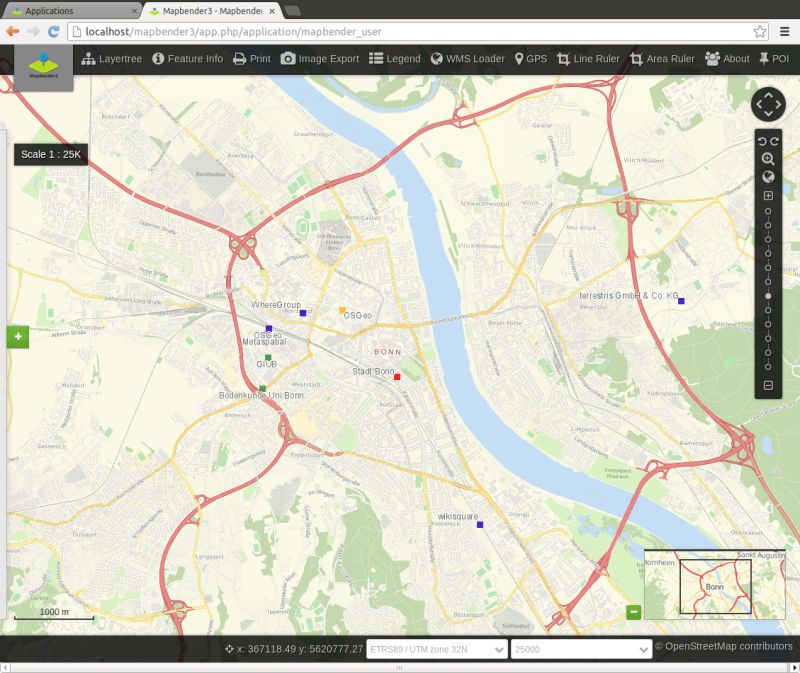Screen dimensions: 800x673
Task: Open the ETRS89 / UTM zone 32N projection dropdown
Action: [x=437, y=648]
